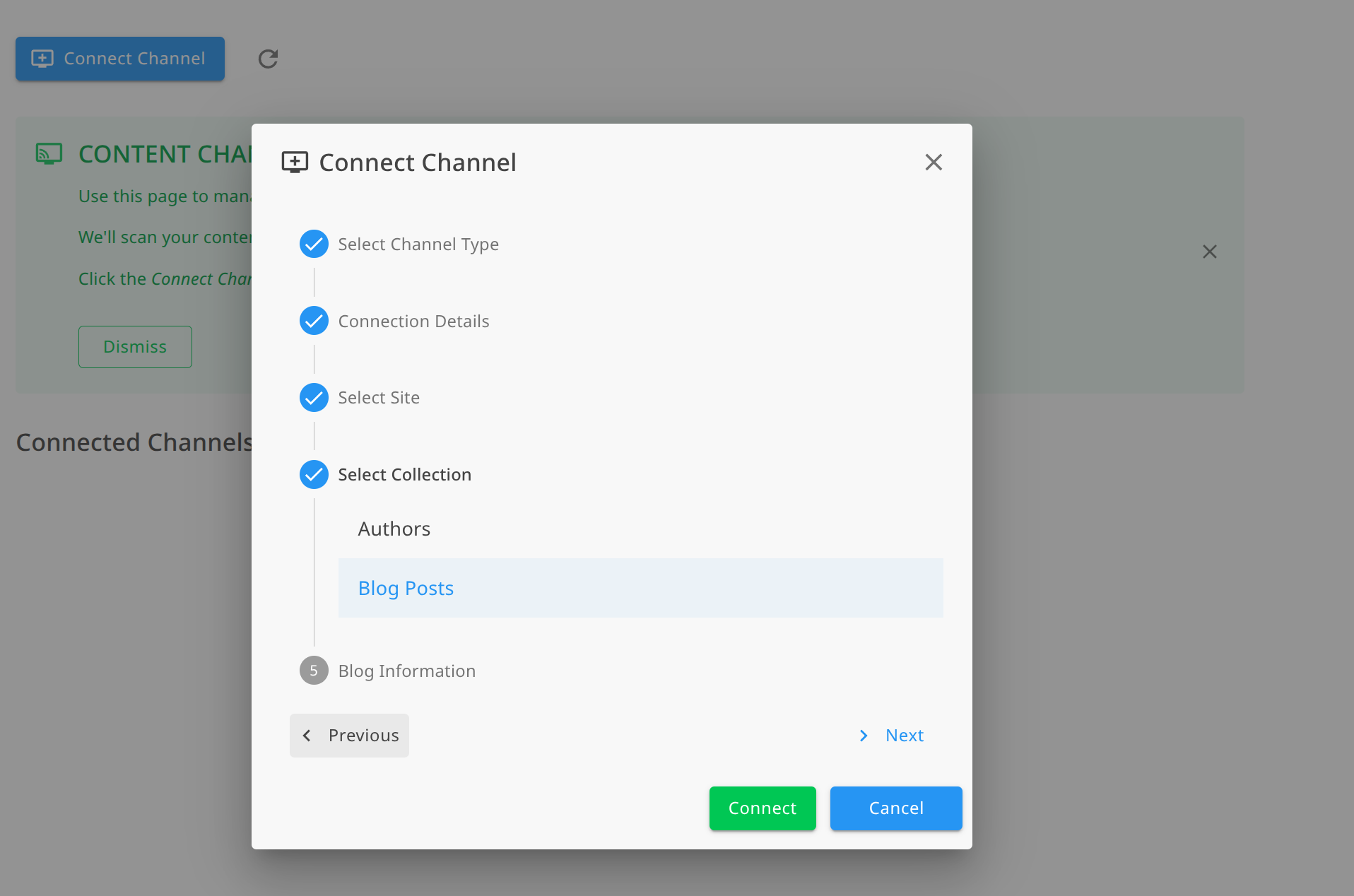Select the Authors collection option

394,529
